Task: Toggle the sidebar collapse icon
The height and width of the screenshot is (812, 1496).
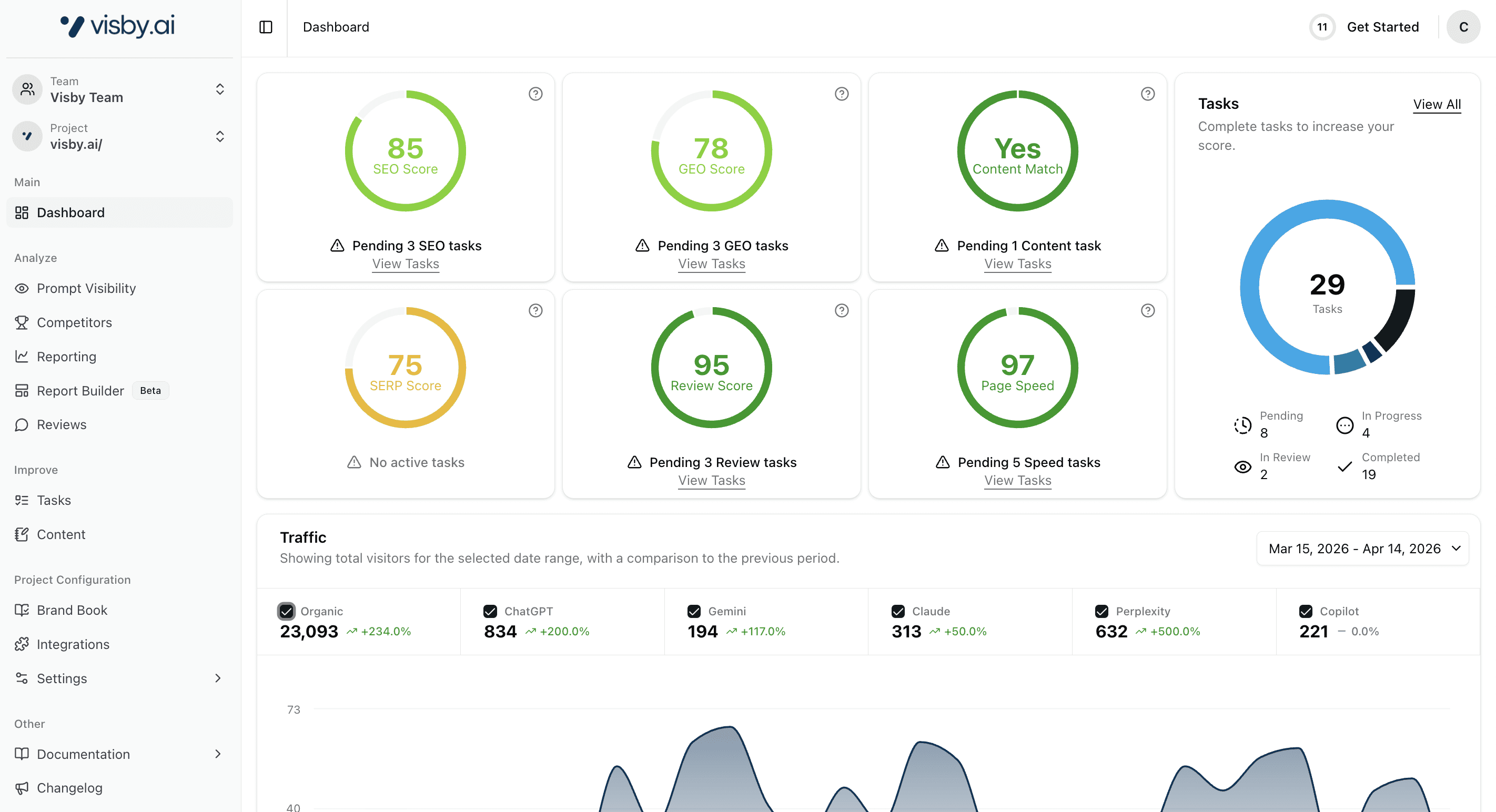Action: [x=266, y=27]
